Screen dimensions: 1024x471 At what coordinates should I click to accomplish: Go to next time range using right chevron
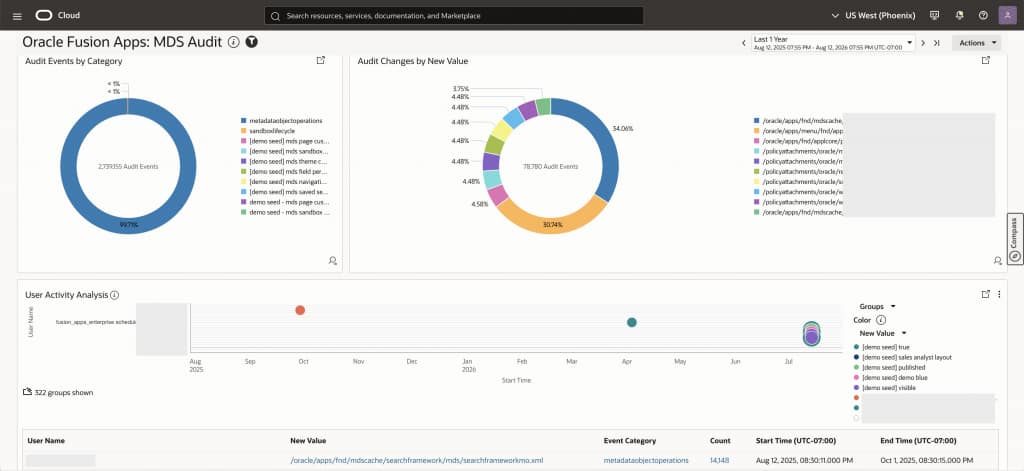[x=923, y=43]
